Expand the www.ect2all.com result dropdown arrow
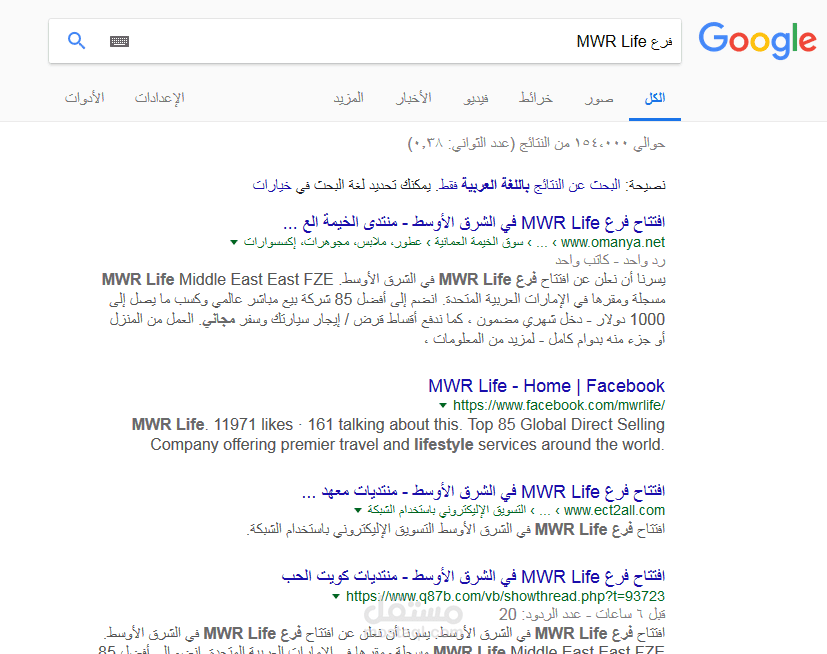827x654 pixels. (358, 510)
